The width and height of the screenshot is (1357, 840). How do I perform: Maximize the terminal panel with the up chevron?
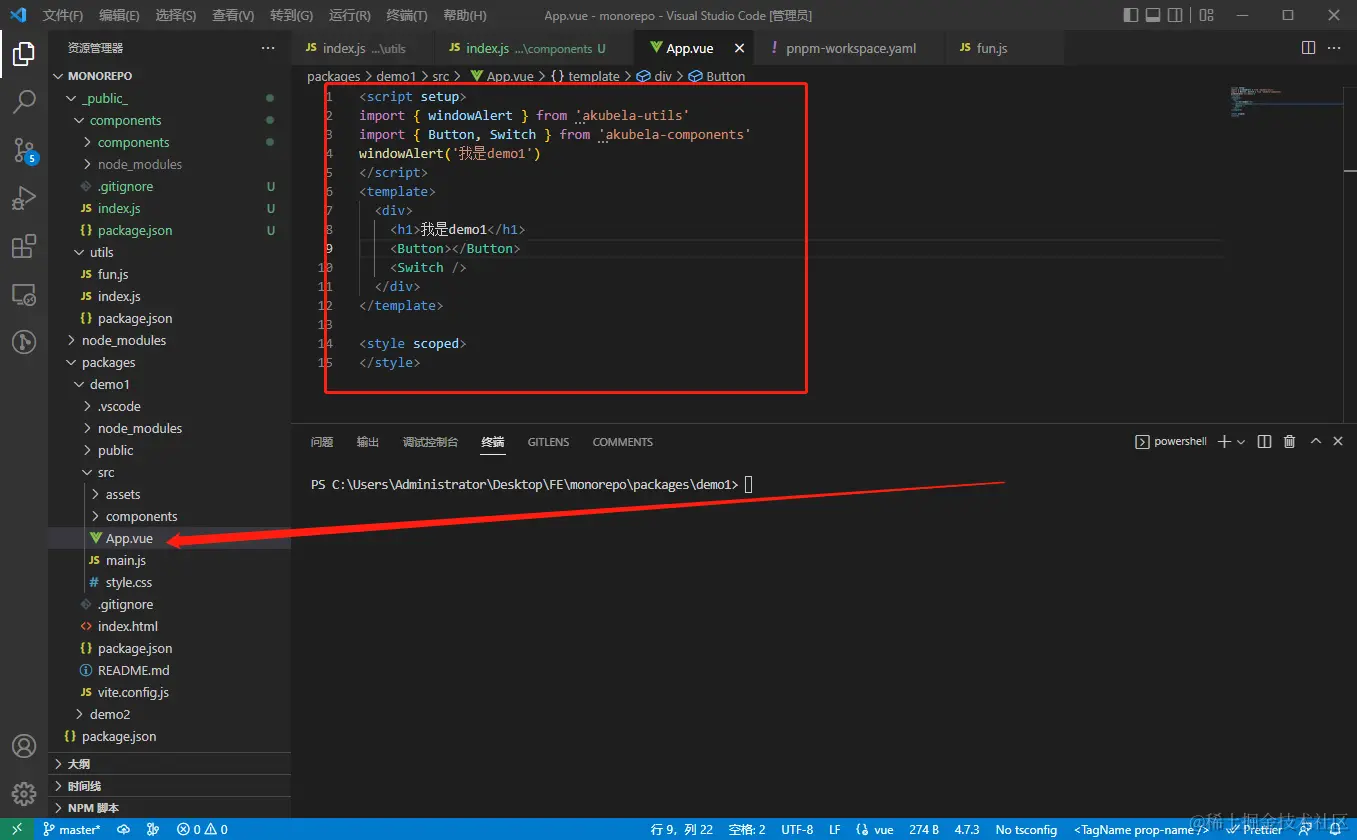point(1316,441)
